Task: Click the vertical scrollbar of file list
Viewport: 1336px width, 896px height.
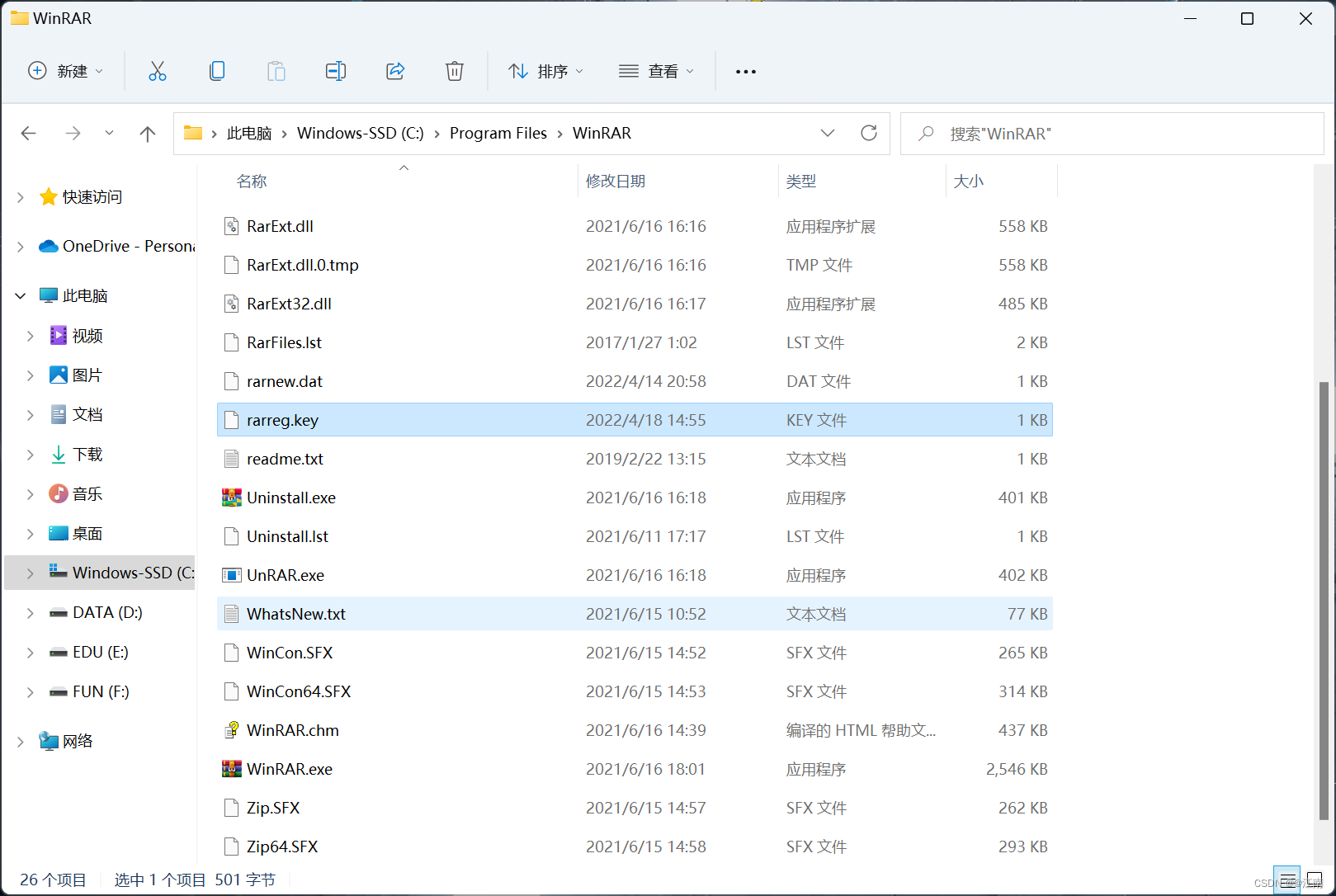Action: pyautogui.click(x=1324, y=601)
